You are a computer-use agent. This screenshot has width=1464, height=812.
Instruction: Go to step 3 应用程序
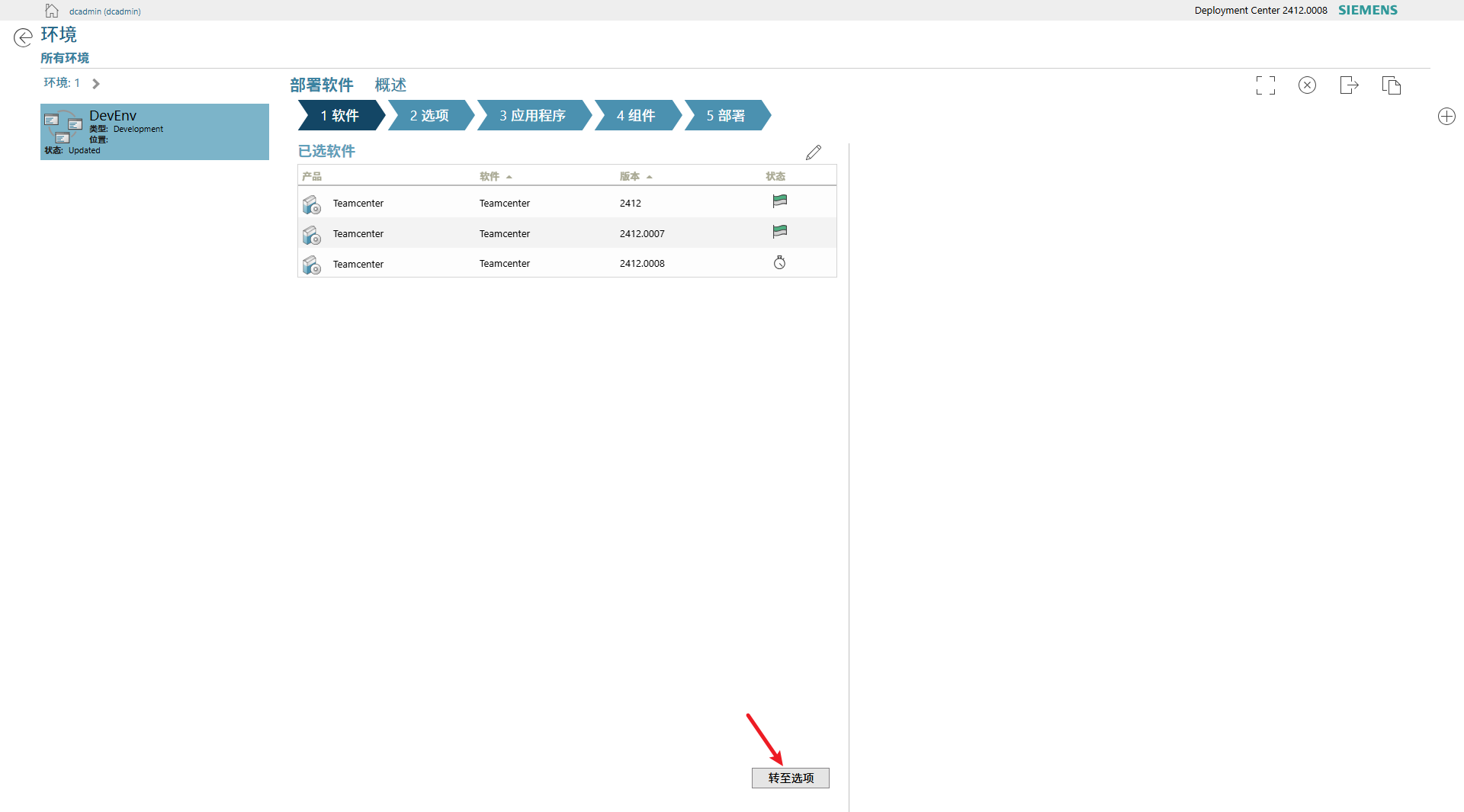coord(532,116)
